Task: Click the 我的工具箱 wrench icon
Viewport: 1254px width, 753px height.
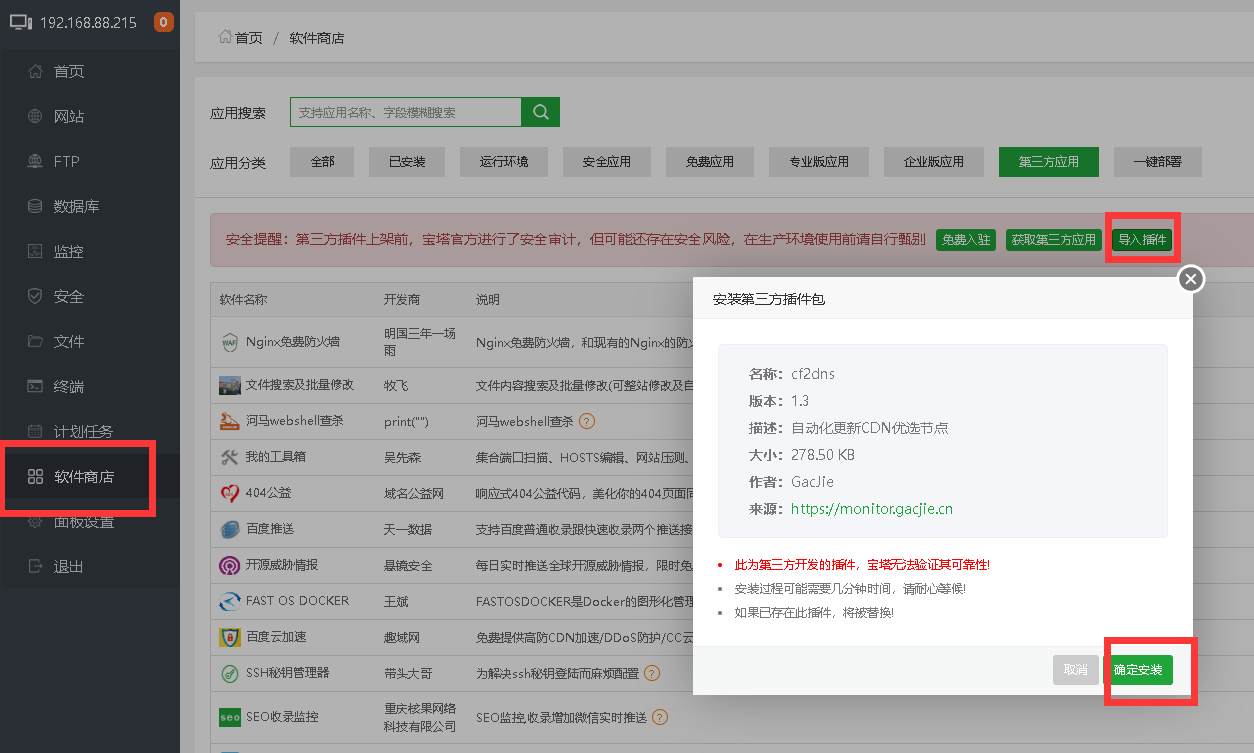Action: pos(230,457)
